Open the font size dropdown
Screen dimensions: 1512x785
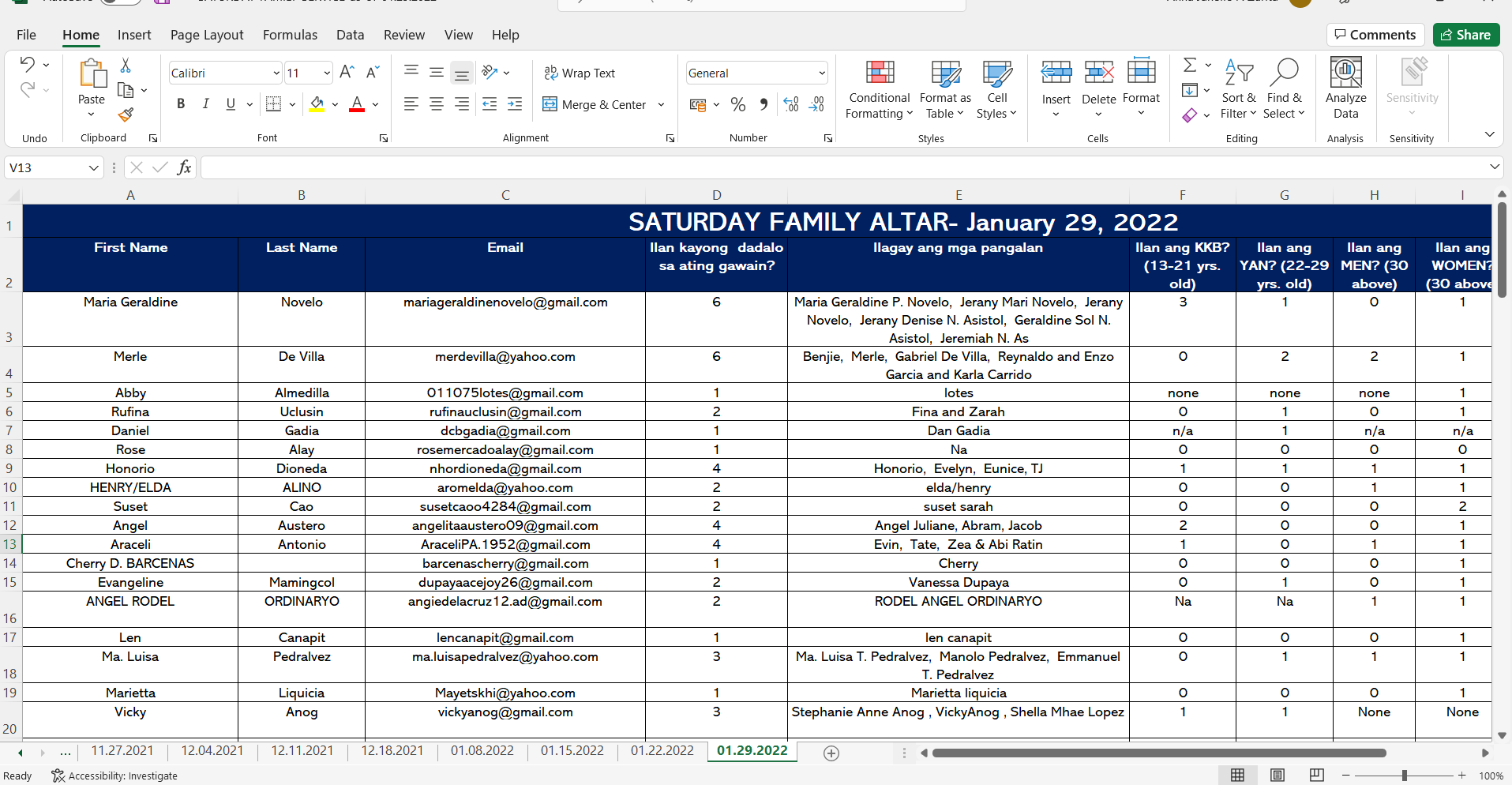point(327,73)
